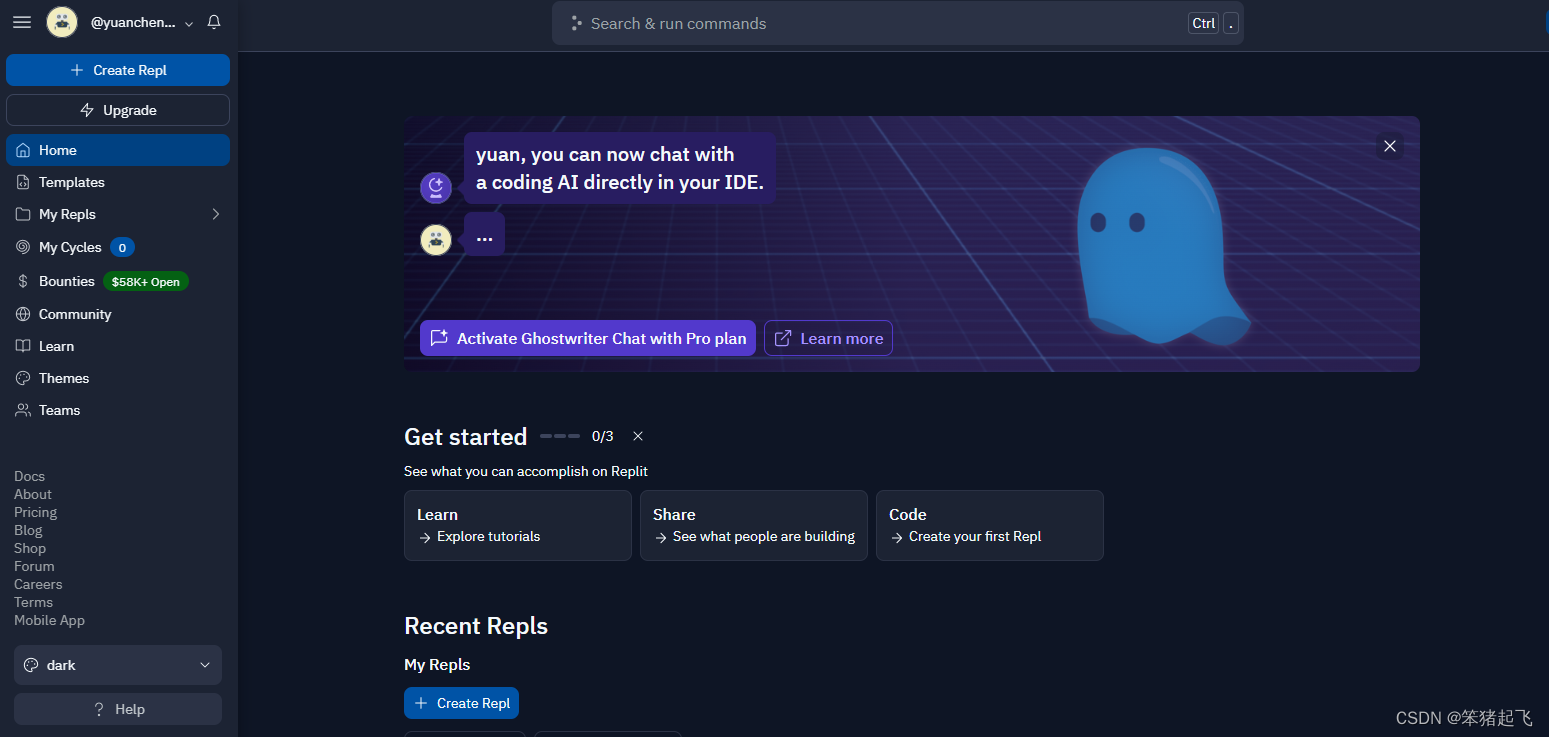Click the Community globe icon
The height and width of the screenshot is (737, 1549).
[23, 314]
